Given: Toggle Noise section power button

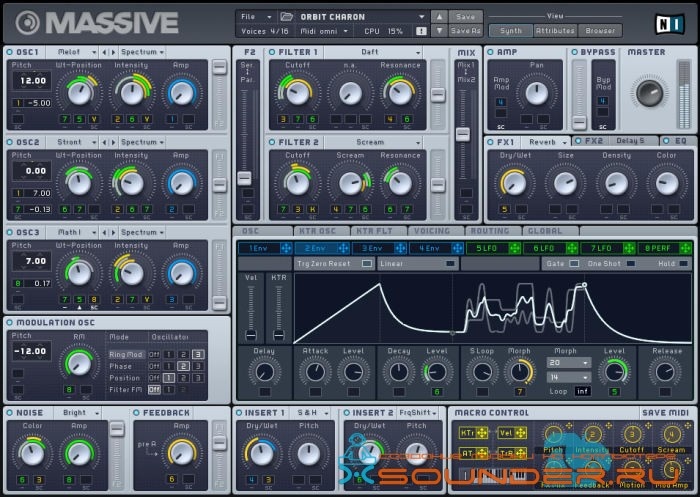Looking at the screenshot, I should point(10,413).
